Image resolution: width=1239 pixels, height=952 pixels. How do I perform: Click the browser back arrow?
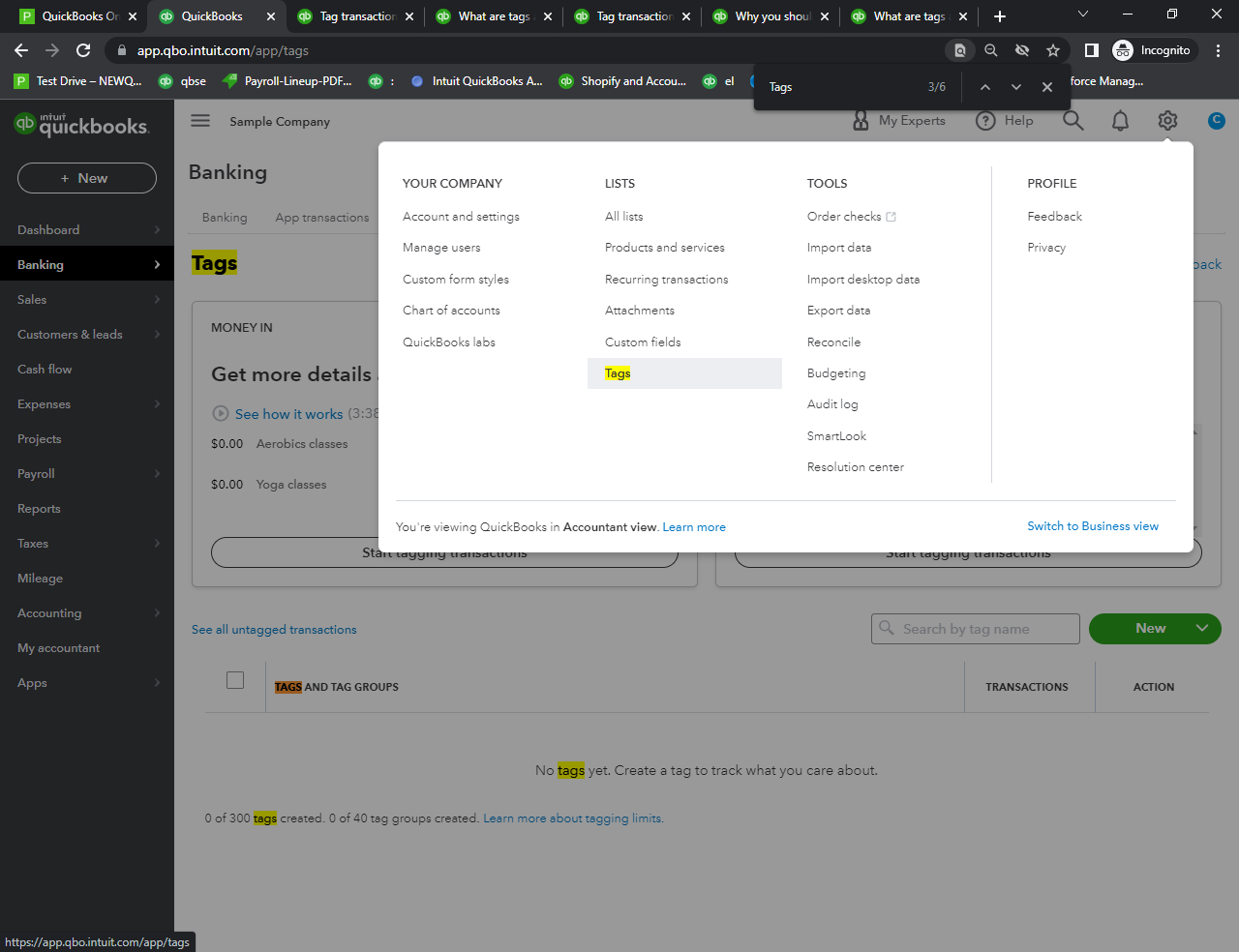point(21,50)
